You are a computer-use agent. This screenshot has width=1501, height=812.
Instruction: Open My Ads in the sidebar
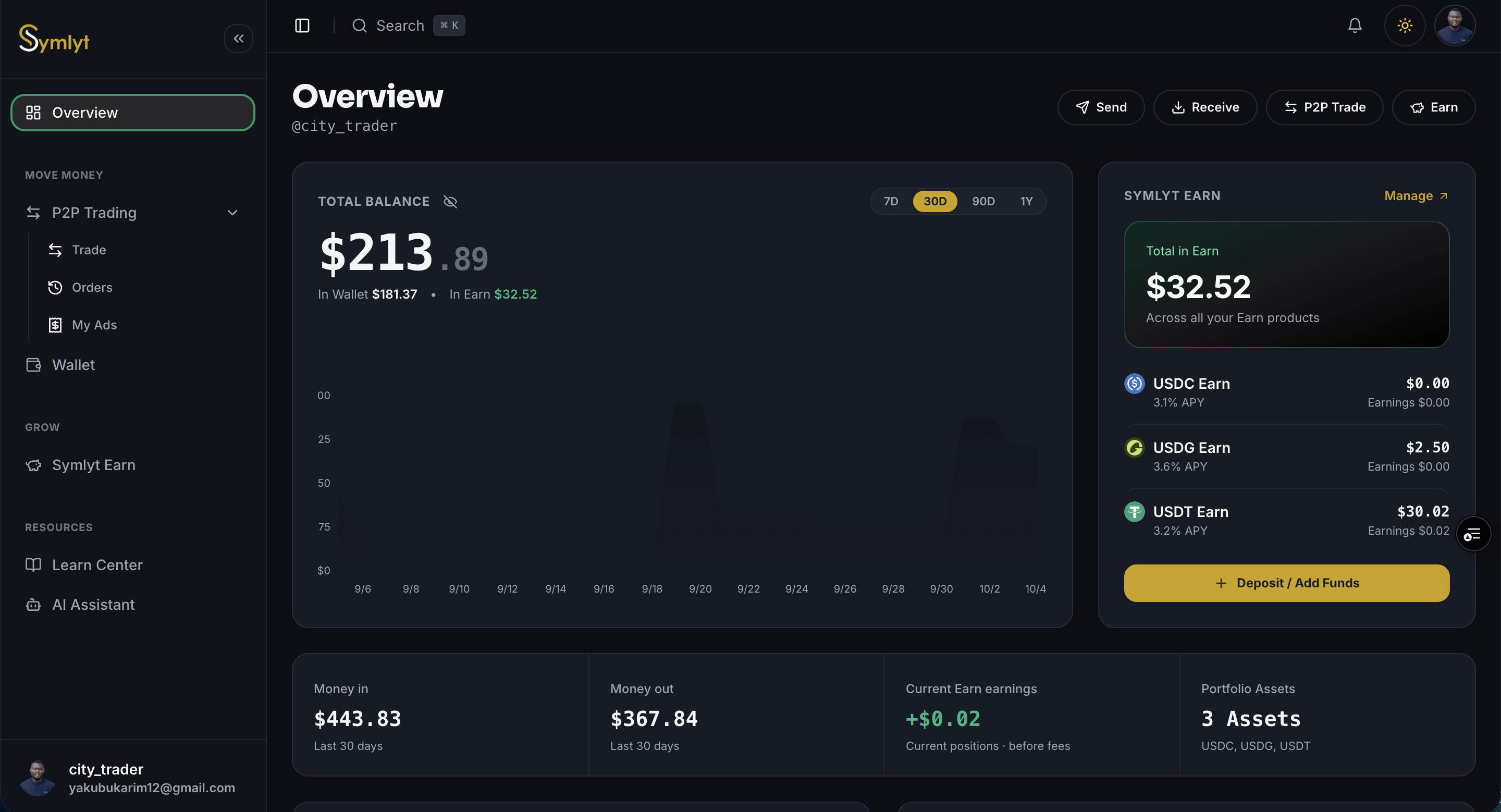tap(94, 325)
